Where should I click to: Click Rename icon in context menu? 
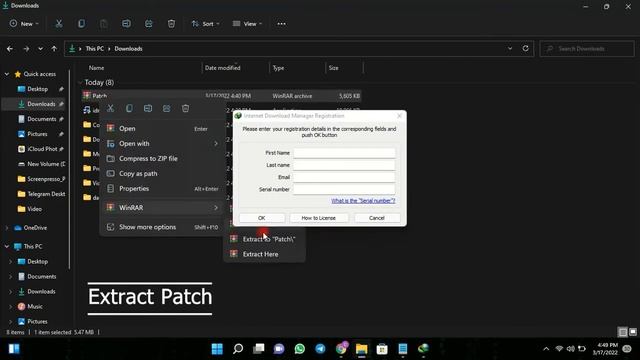[x=148, y=108]
